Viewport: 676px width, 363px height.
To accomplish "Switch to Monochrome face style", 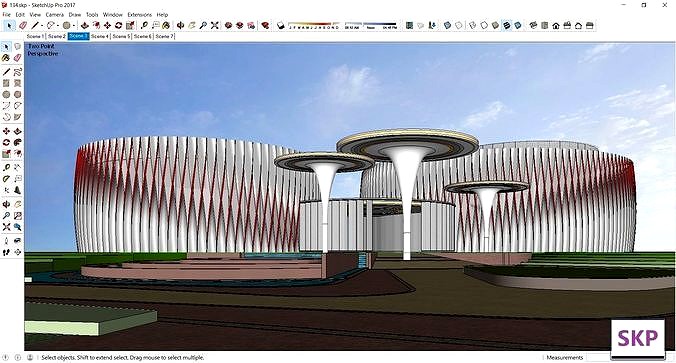I will pyautogui.click(x=518, y=25).
